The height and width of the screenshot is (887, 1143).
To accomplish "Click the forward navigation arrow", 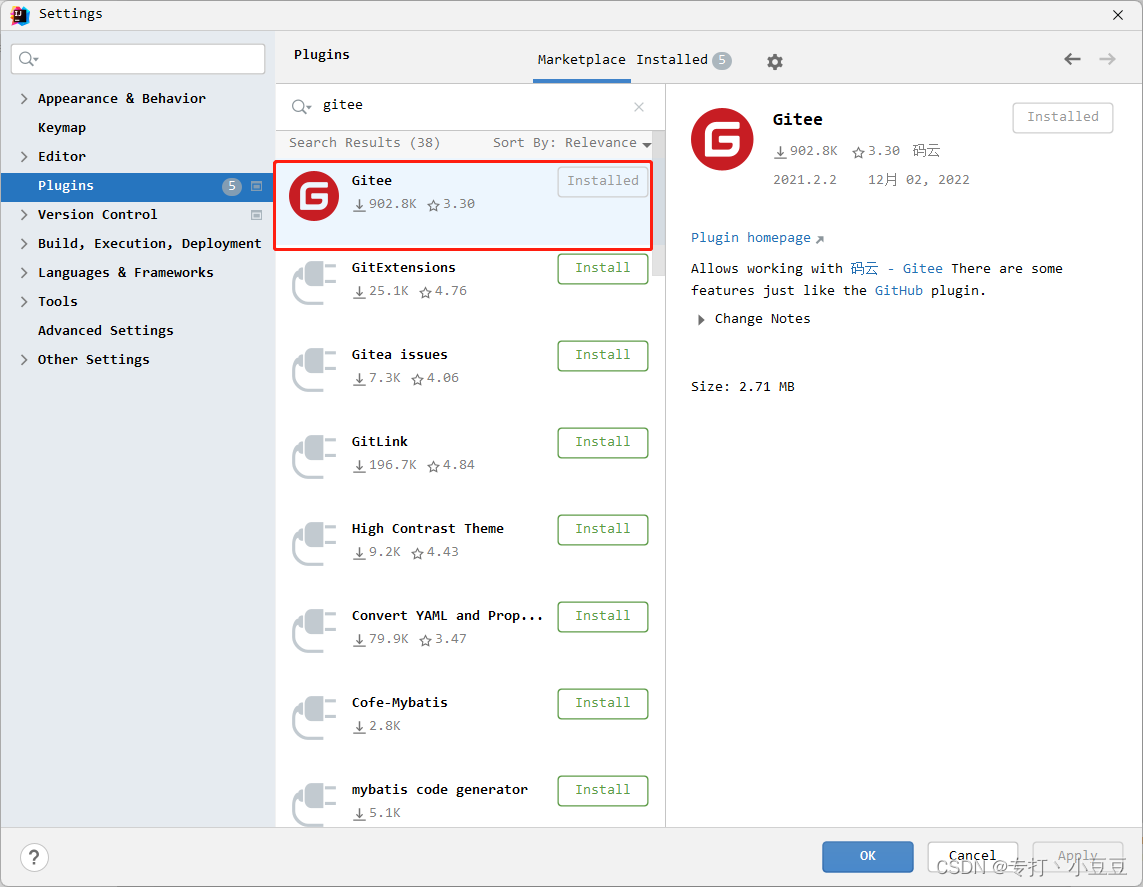I will pyautogui.click(x=1107, y=59).
